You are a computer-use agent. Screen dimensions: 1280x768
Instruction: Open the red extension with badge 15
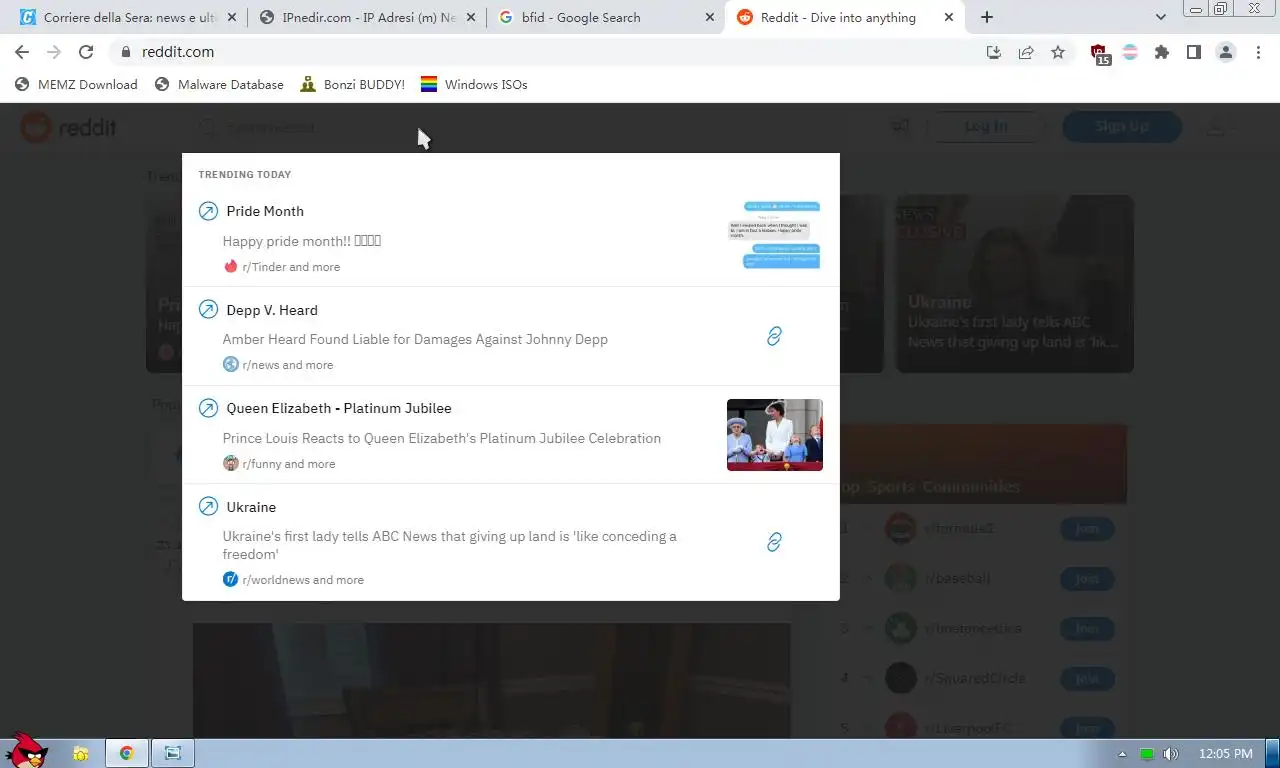tap(1099, 54)
